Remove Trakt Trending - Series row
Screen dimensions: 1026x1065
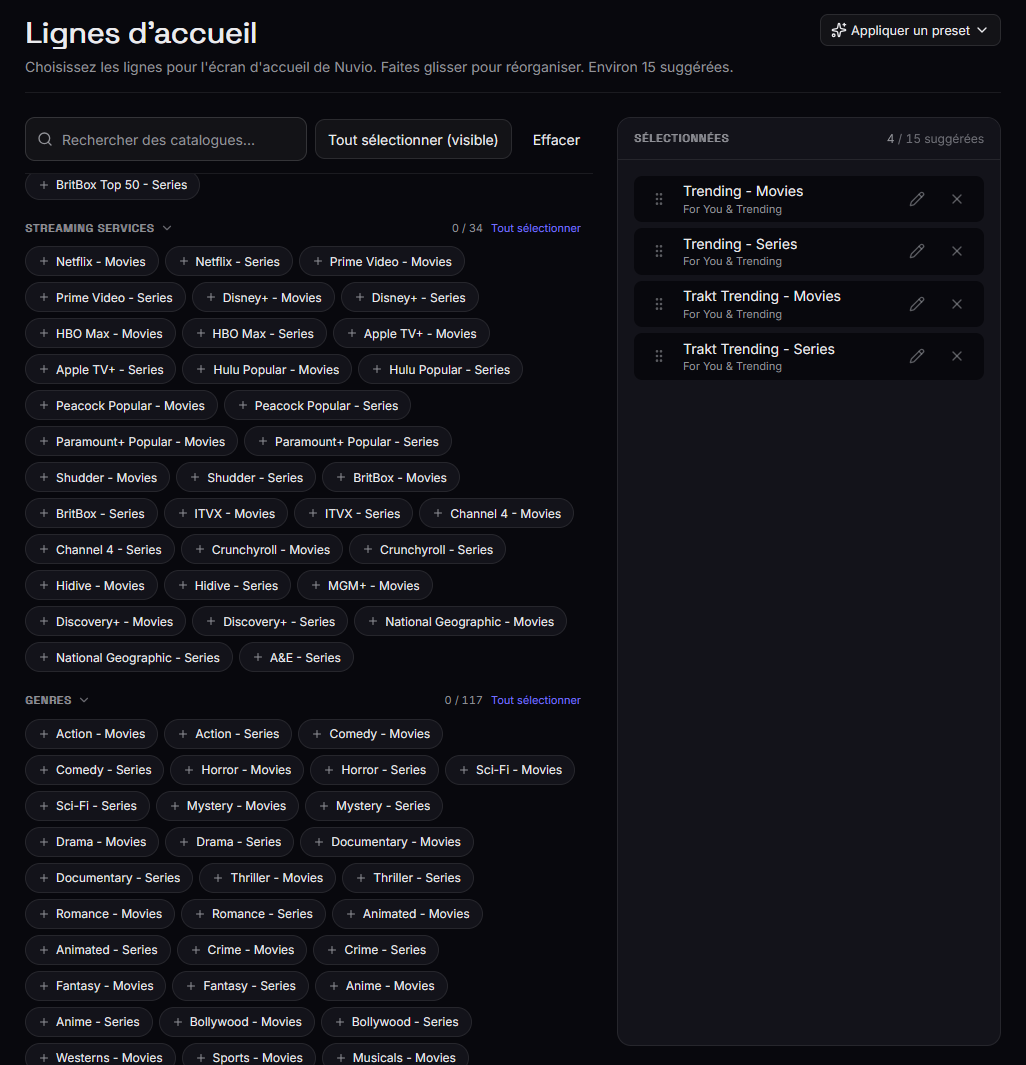(x=957, y=356)
